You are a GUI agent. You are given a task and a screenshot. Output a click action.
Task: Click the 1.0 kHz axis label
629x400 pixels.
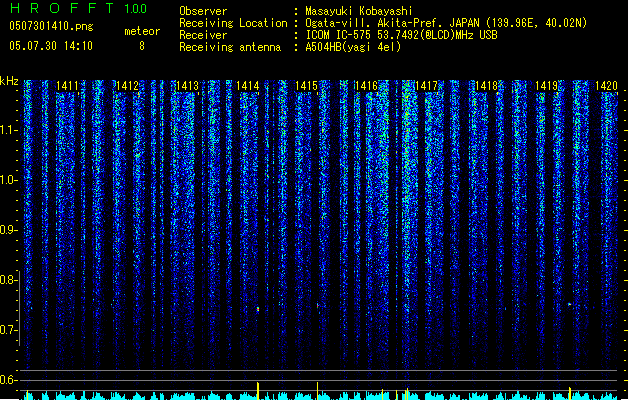pyautogui.click(x=8, y=180)
